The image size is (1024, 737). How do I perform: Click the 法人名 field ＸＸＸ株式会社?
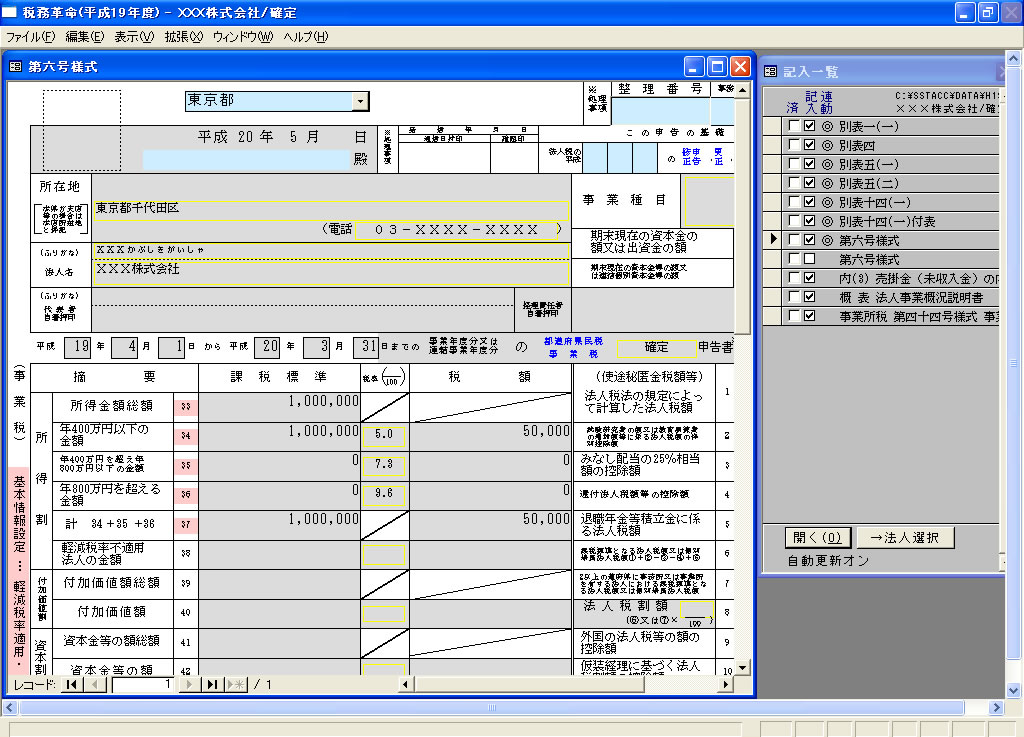pos(330,273)
